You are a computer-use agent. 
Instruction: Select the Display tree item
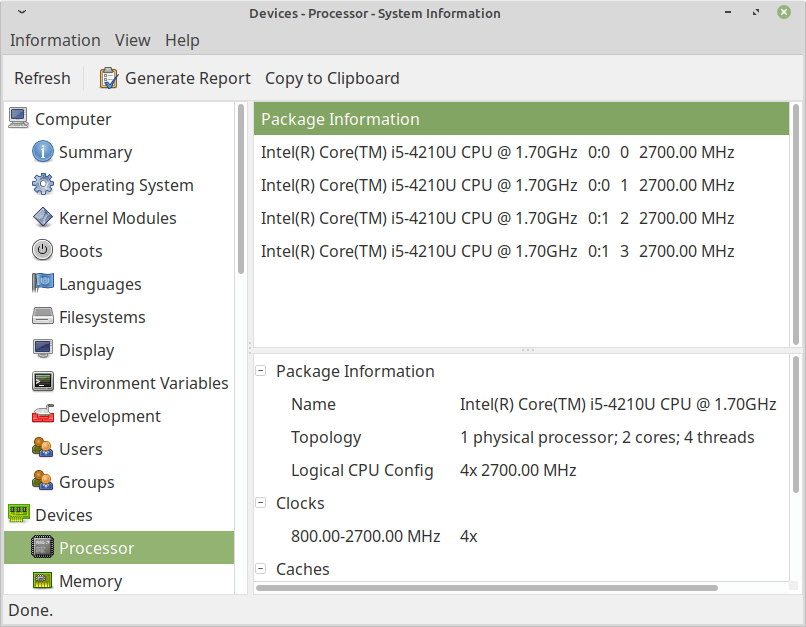point(86,350)
